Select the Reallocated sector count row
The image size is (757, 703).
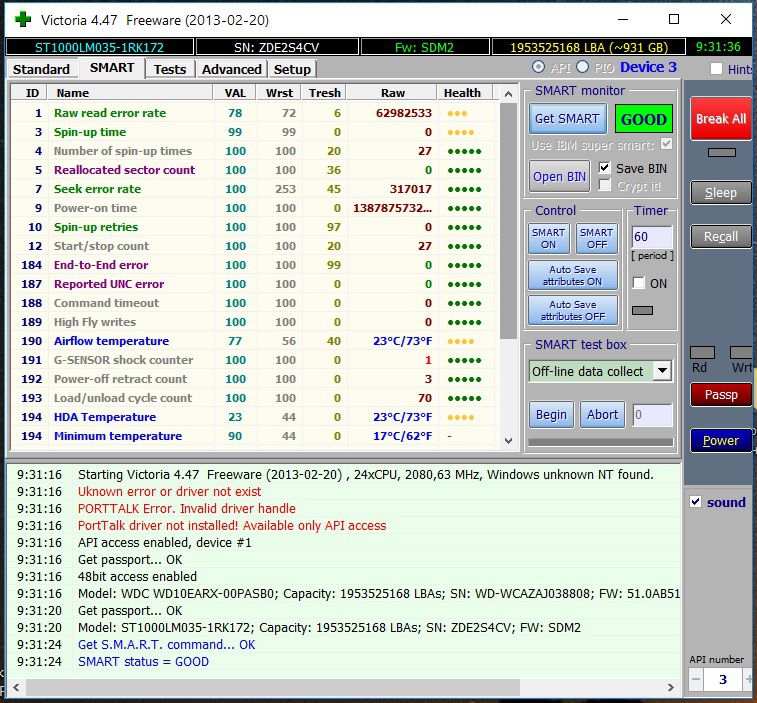click(255, 170)
